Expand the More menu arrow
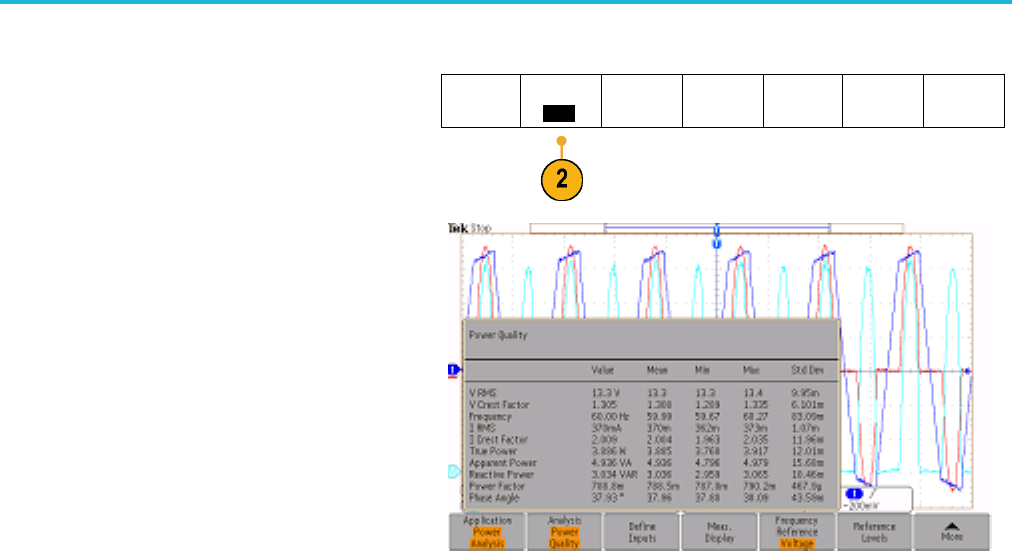Viewport: 1012px width, 551px height. 951,528
